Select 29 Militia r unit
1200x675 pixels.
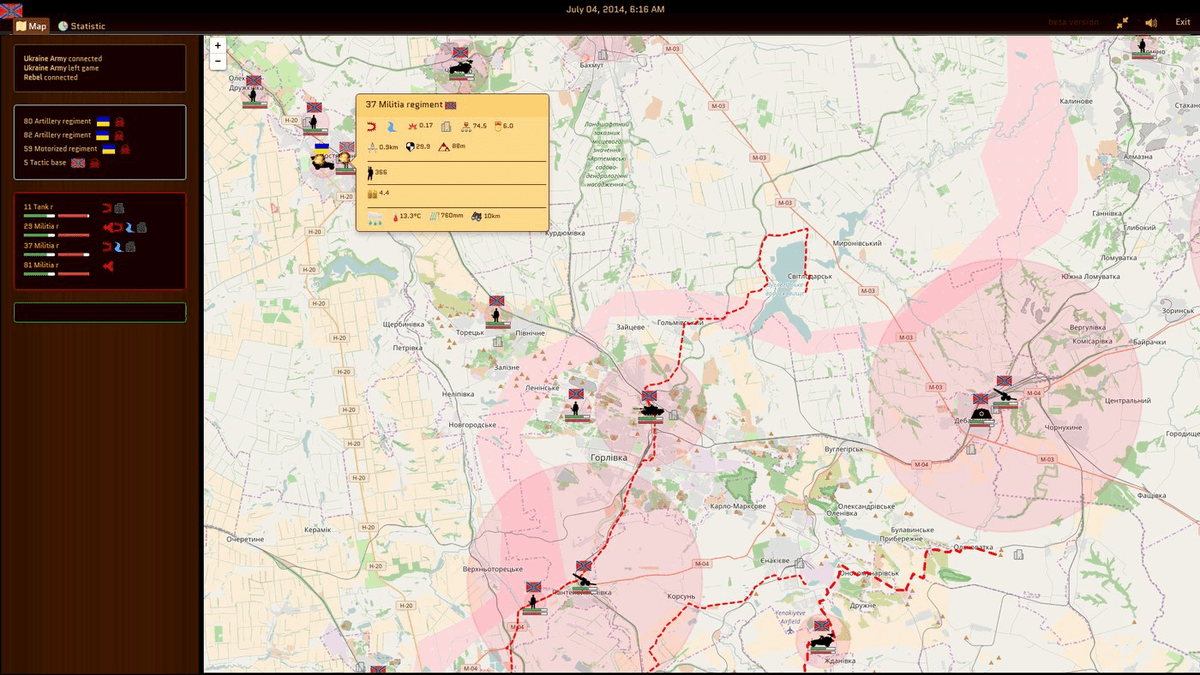click(41, 226)
